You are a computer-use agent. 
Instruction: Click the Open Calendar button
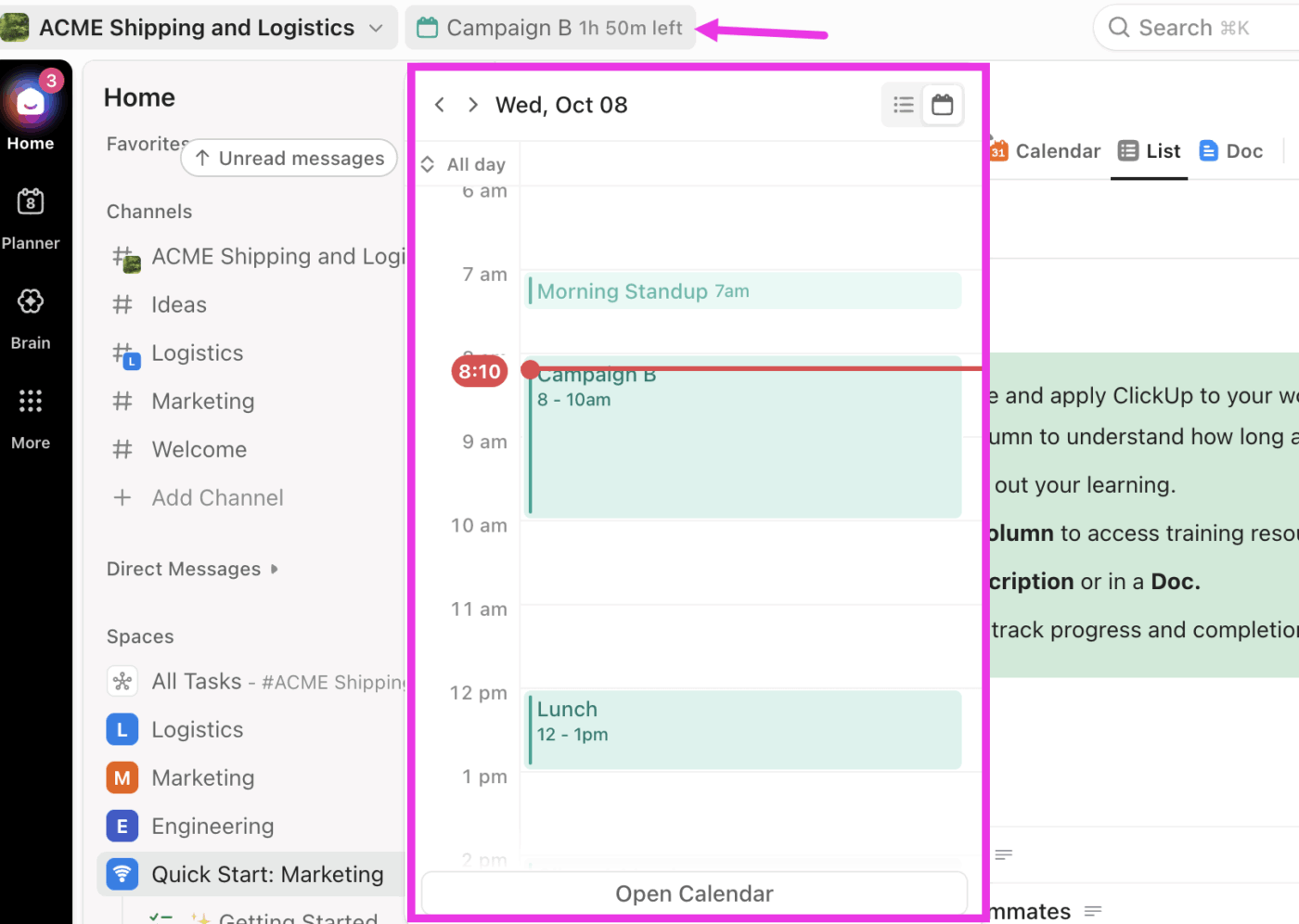coord(694,893)
